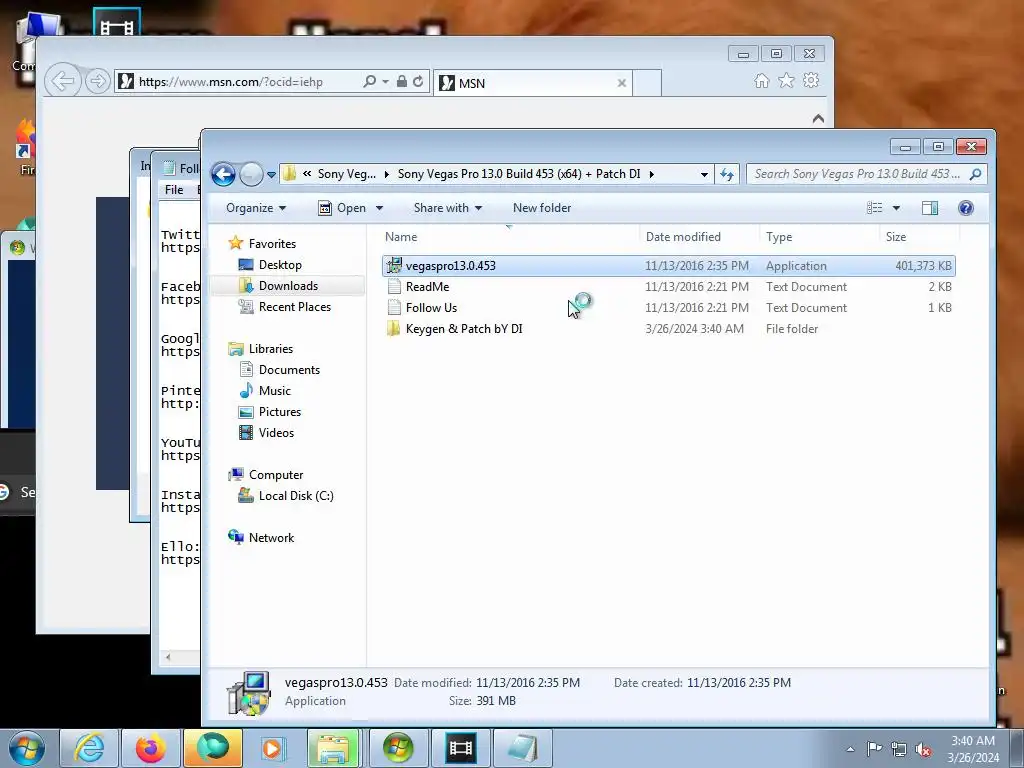Sort by Date modified column
Screen dimensions: 1024x768
699,237
